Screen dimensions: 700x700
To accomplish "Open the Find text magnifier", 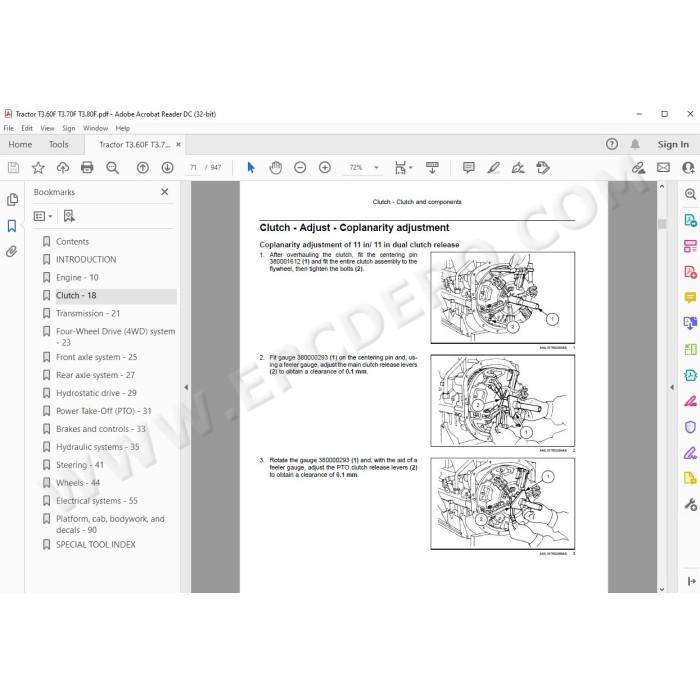I will coord(112,168).
